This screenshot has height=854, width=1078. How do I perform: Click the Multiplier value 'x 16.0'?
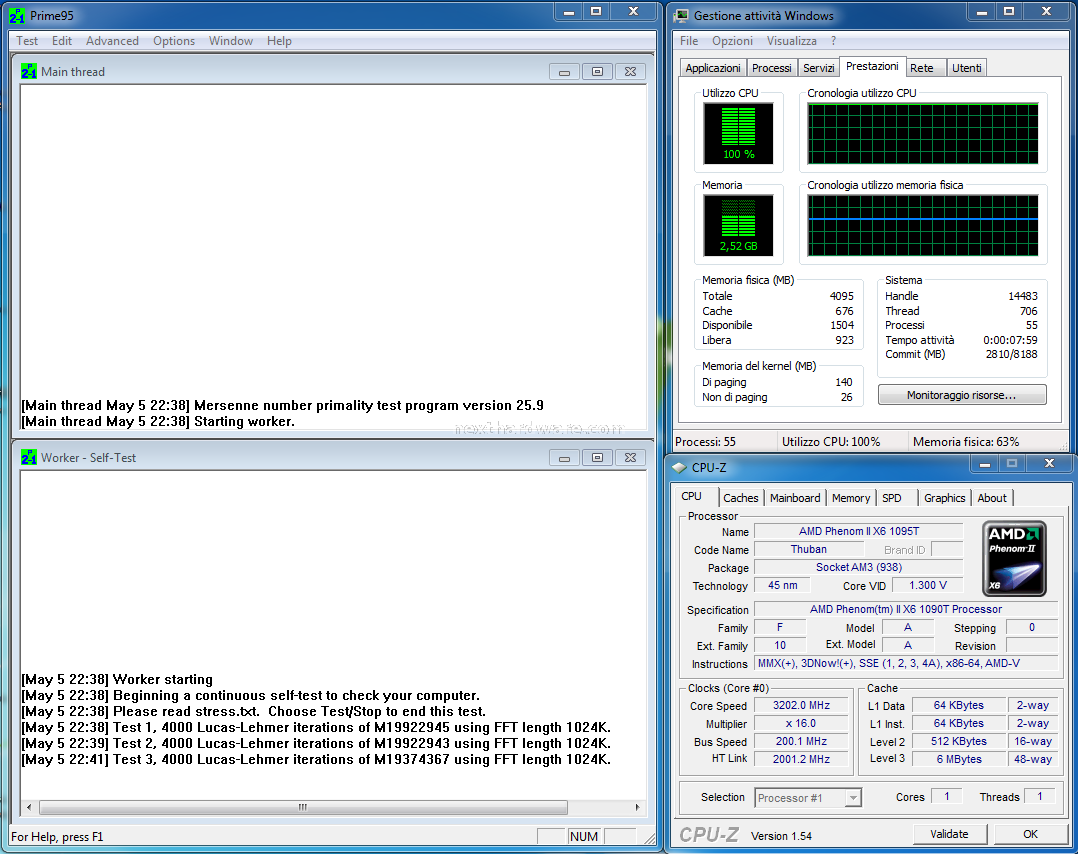click(801, 723)
